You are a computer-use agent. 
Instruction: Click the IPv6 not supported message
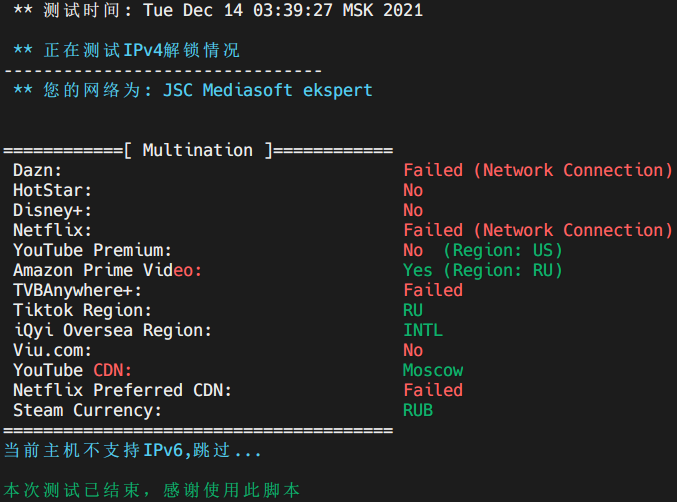click(133, 450)
